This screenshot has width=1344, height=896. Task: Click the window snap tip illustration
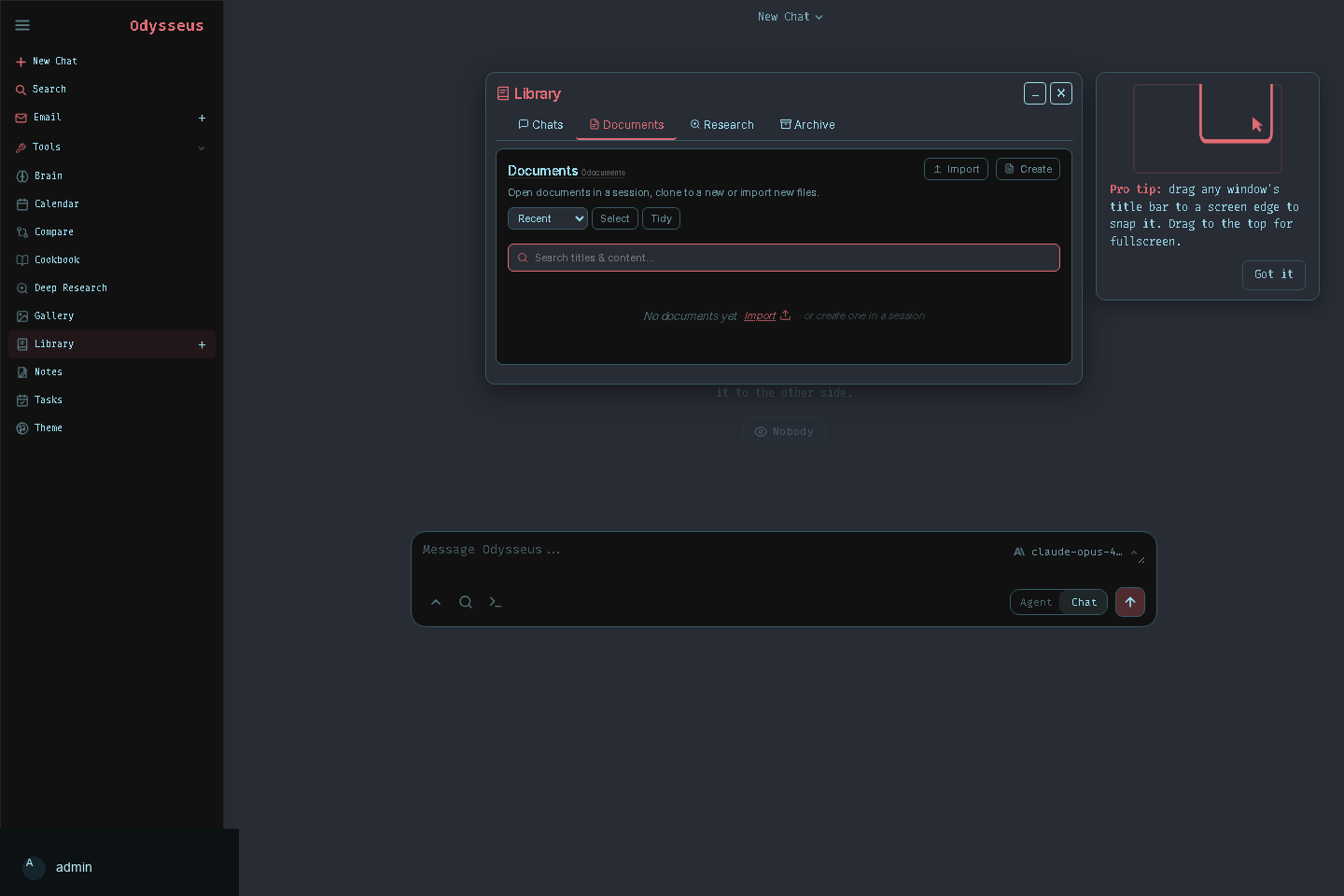[x=1208, y=128]
